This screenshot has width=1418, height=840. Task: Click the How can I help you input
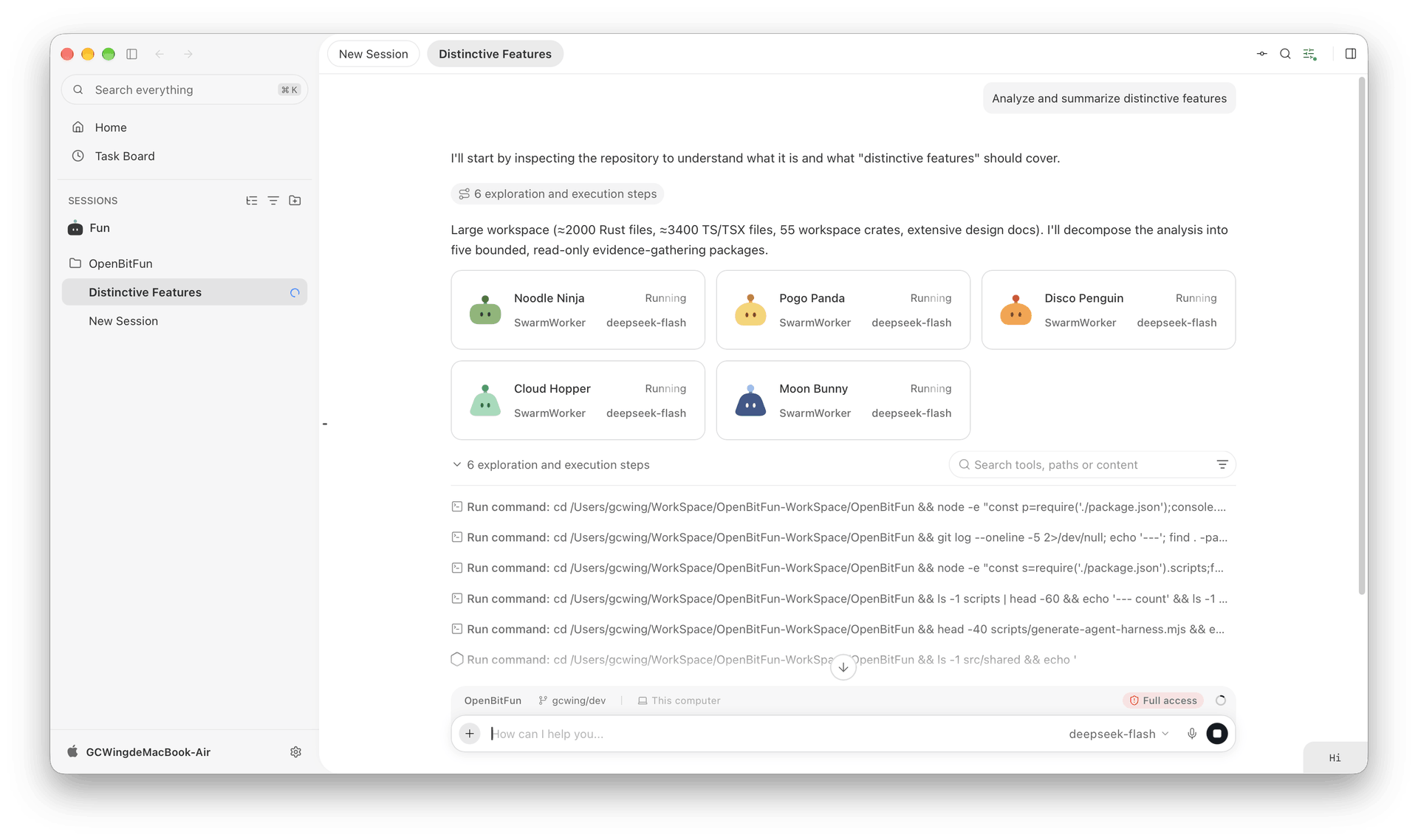tap(772, 734)
